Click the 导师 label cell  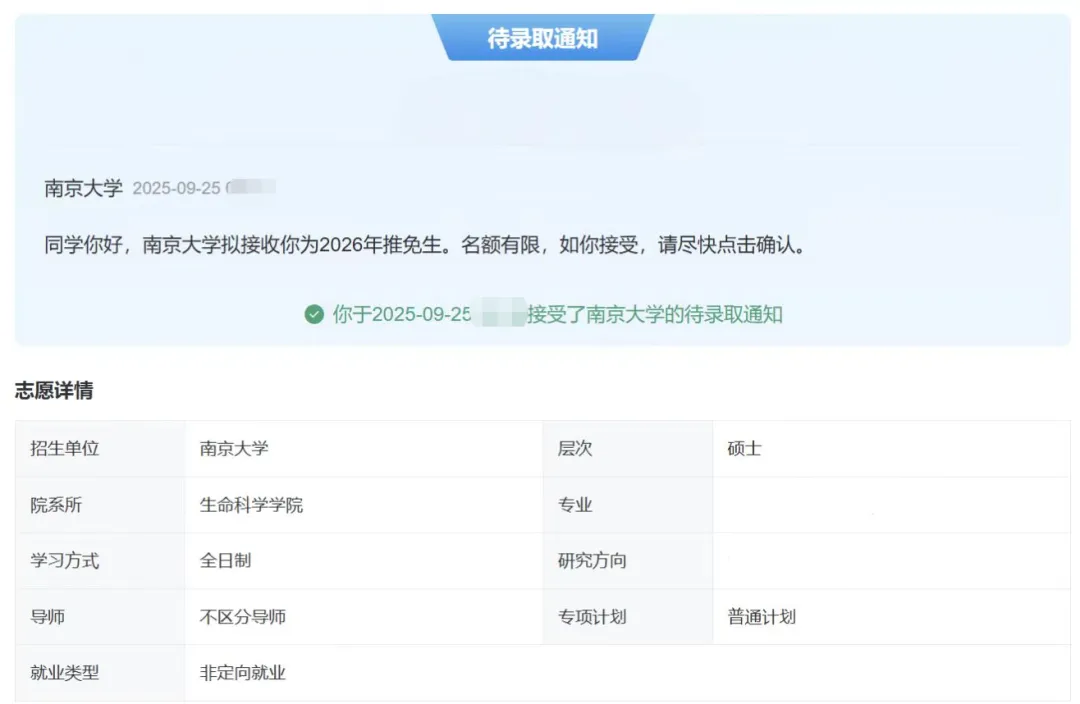click(x=100, y=617)
